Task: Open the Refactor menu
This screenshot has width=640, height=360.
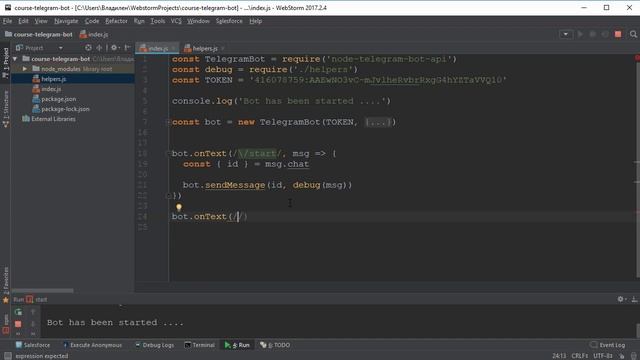Action: 116,21
